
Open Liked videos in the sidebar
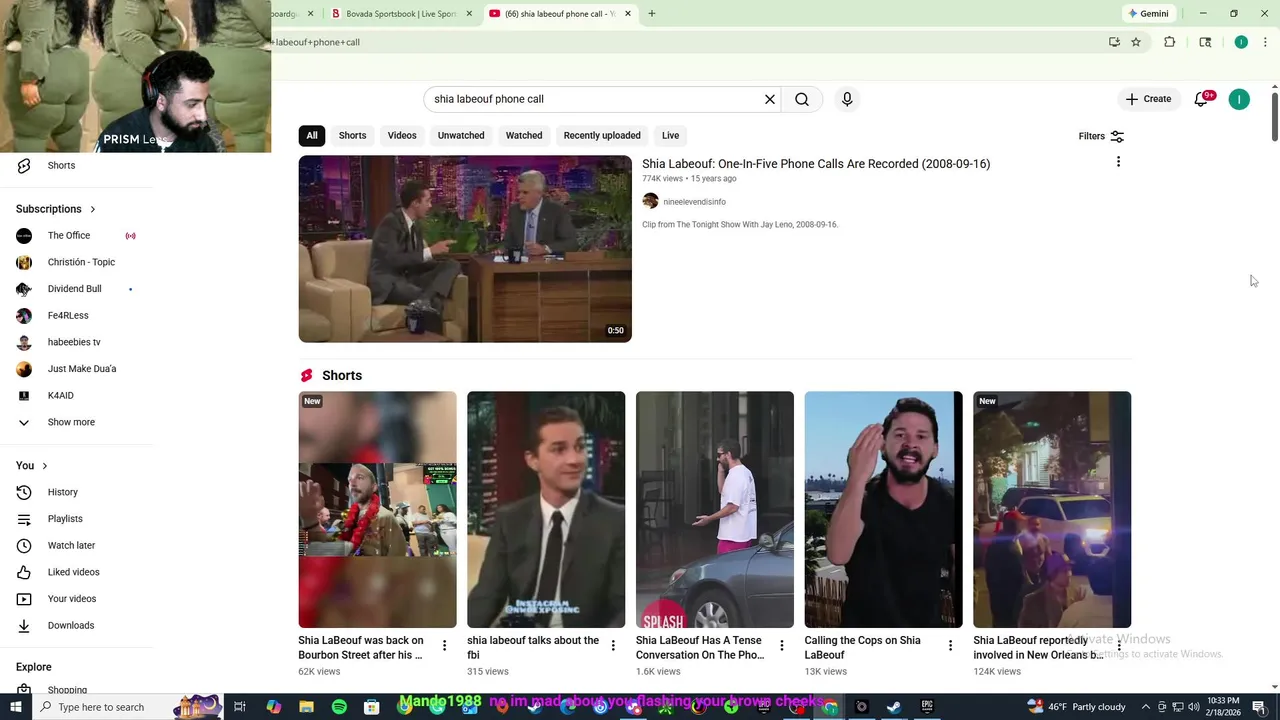tap(76, 572)
